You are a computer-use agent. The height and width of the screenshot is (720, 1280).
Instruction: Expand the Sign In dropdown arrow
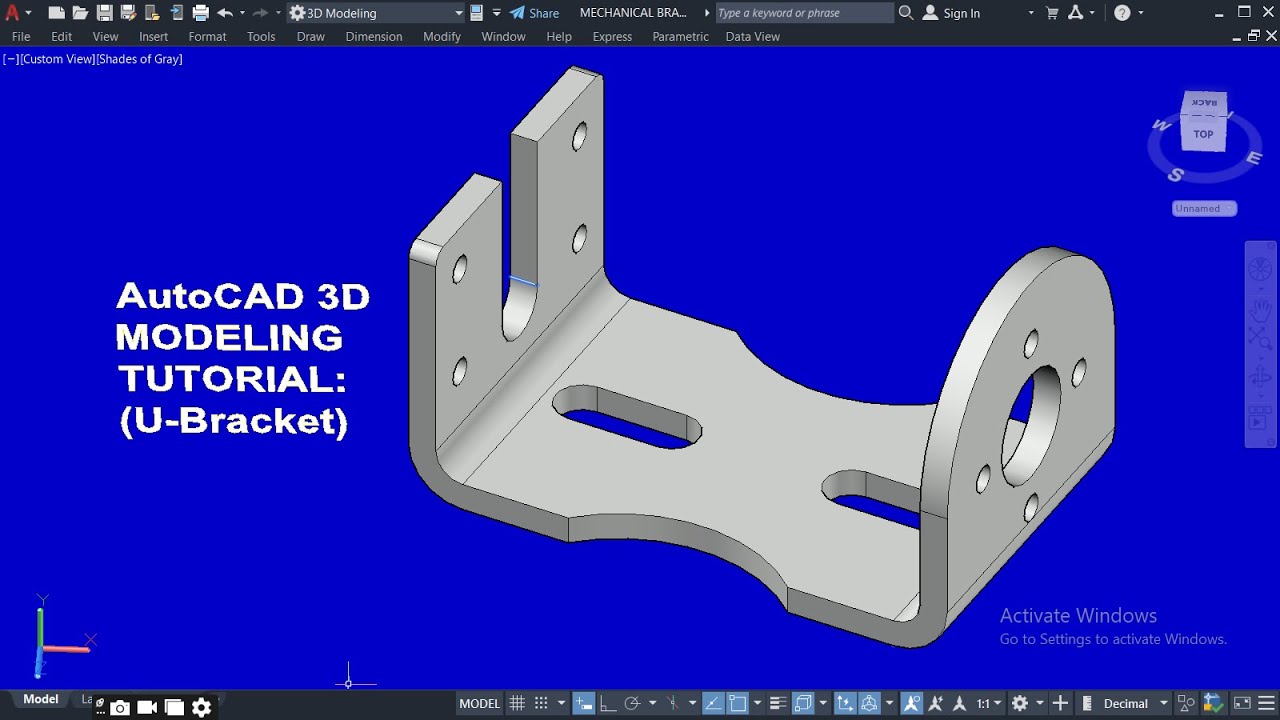pyautogui.click(x=1031, y=13)
